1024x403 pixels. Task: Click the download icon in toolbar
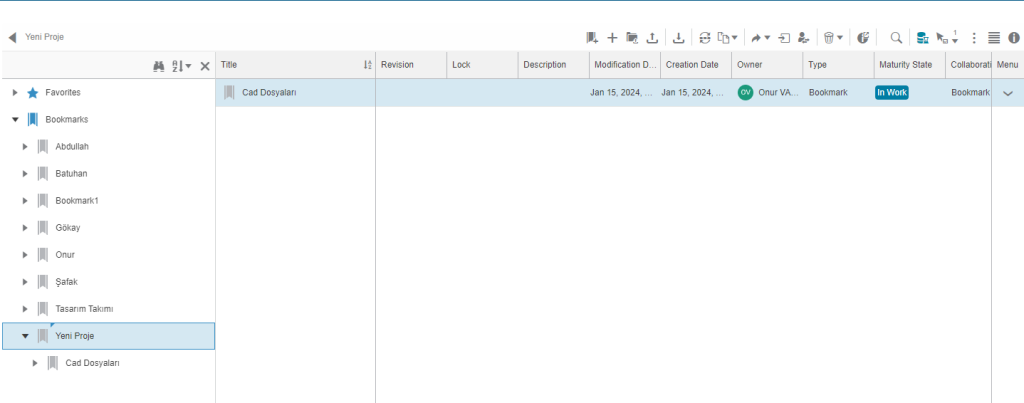[679, 38]
